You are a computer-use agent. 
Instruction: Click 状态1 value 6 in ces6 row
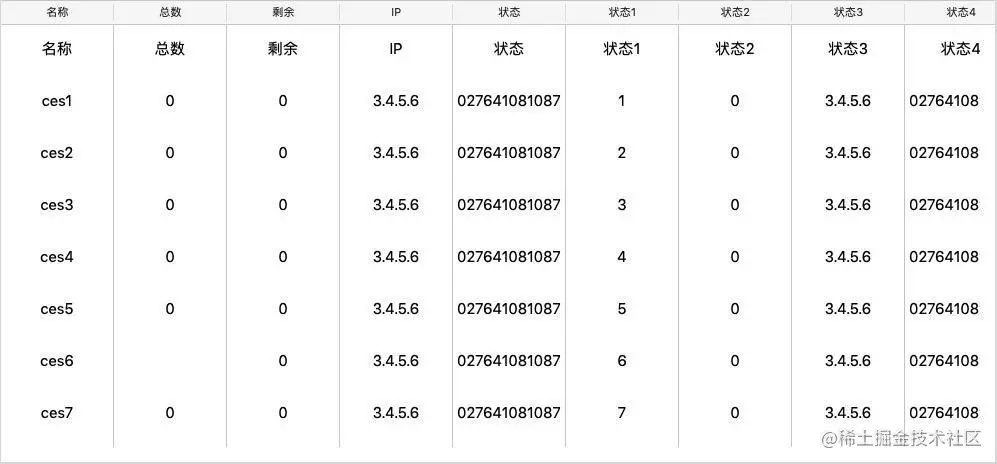(x=621, y=361)
